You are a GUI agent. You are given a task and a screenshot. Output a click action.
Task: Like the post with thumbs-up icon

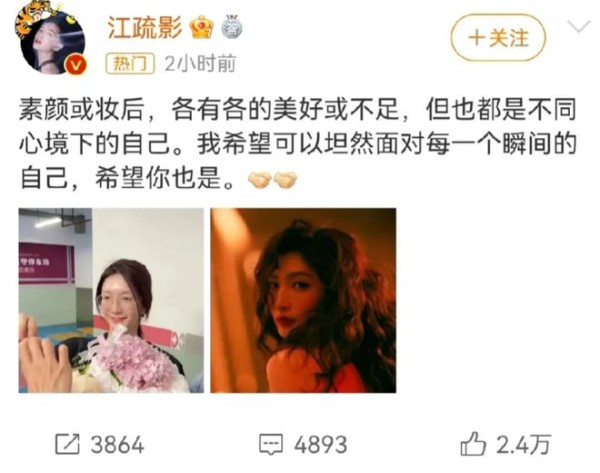coord(473,444)
